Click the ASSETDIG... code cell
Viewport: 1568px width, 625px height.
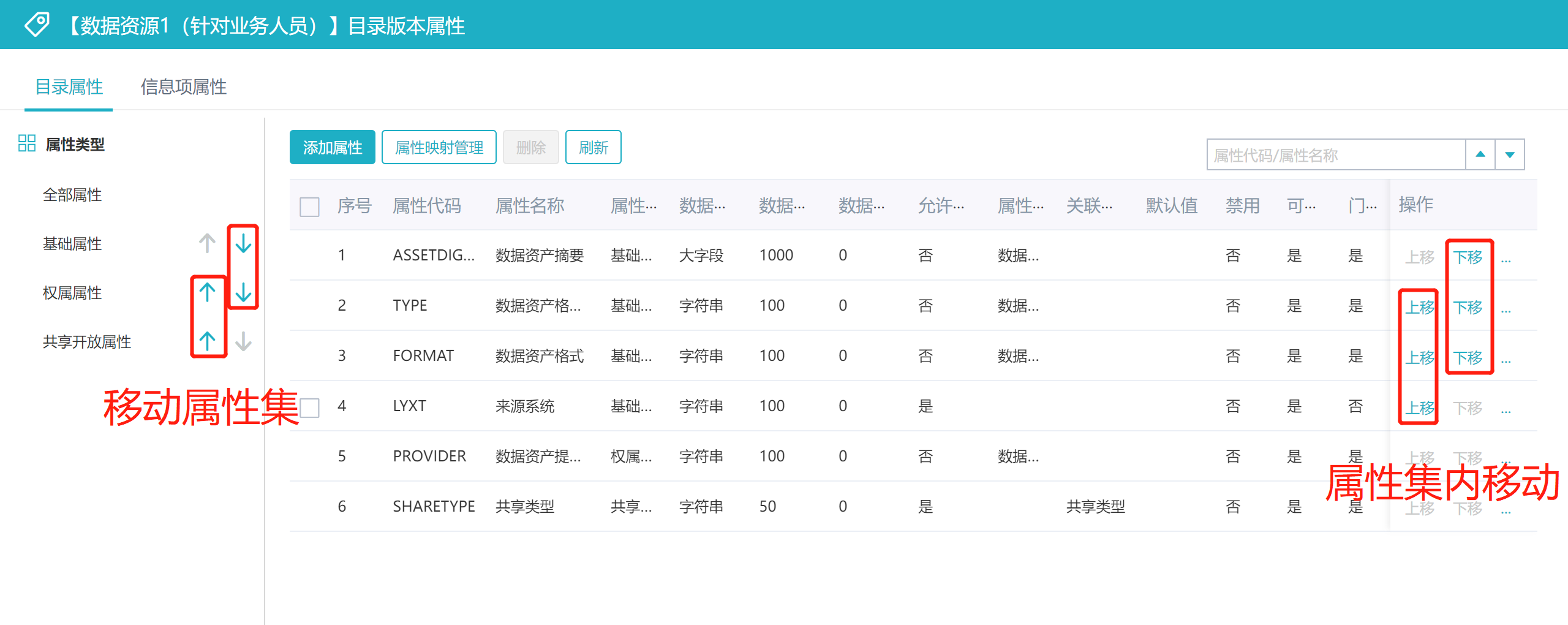coord(434,256)
